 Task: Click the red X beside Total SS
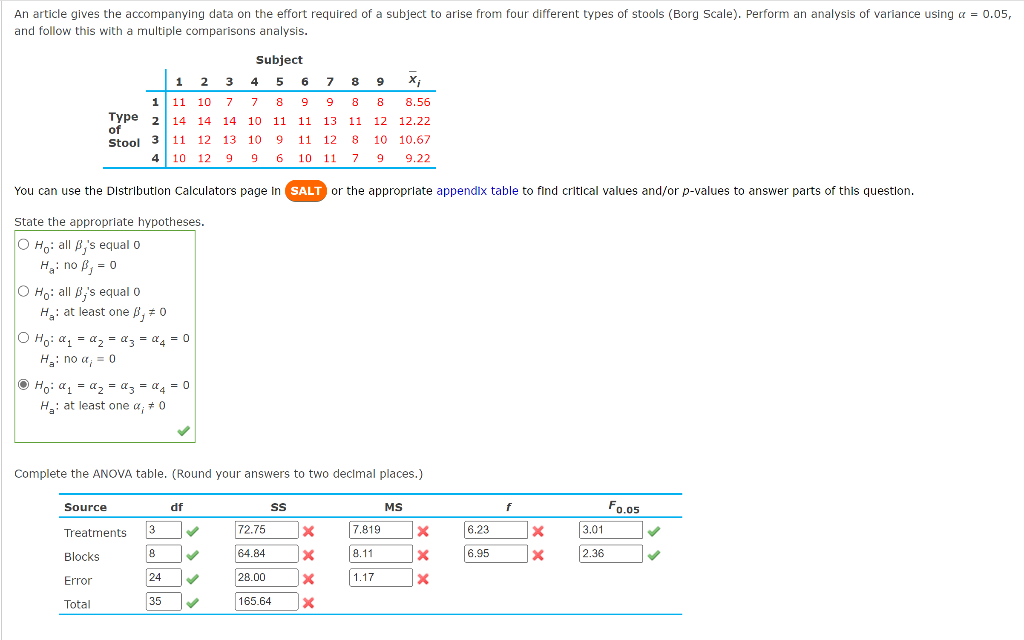(x=309, y=603)
